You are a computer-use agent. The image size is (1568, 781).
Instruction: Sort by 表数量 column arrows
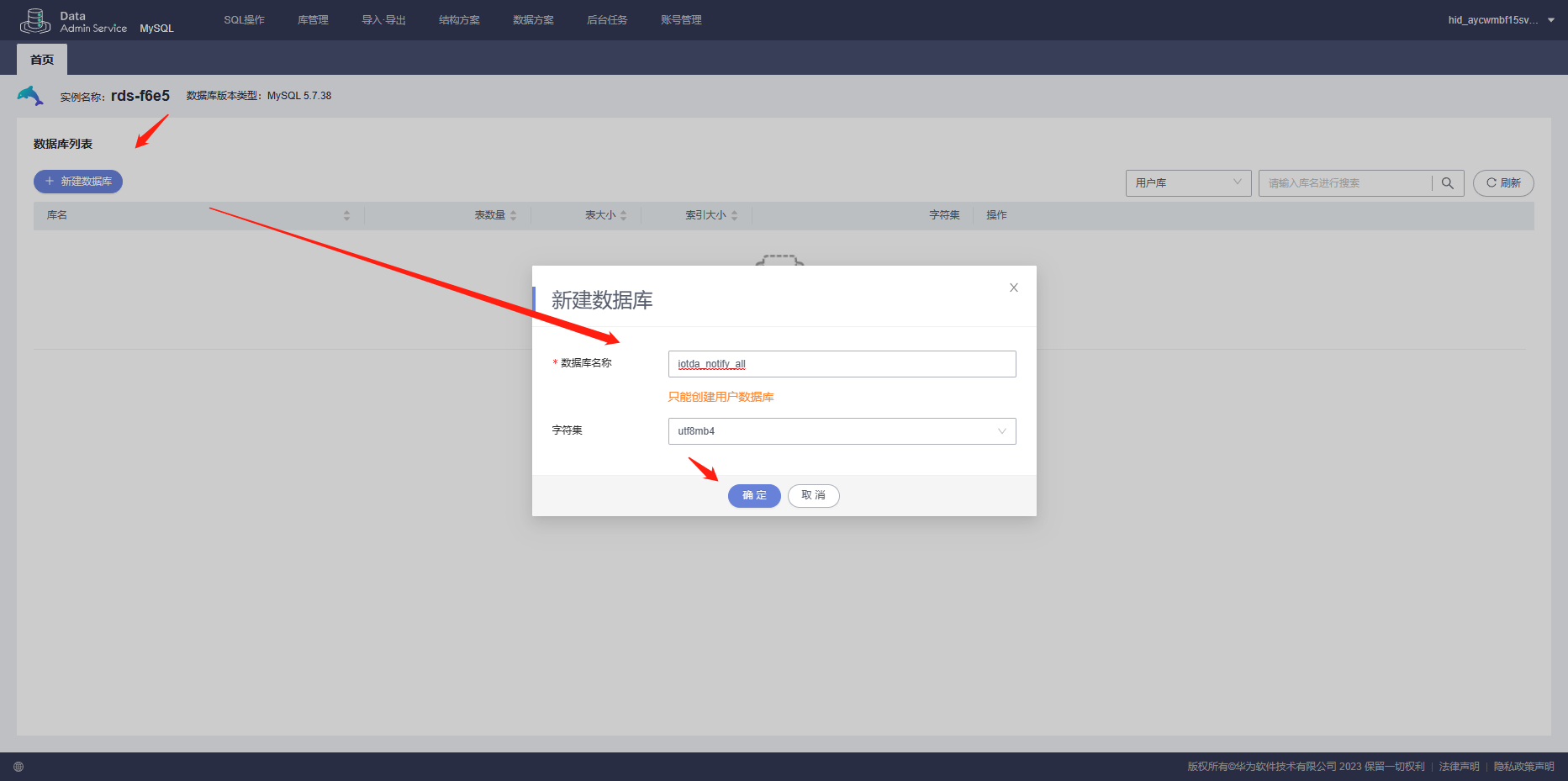click(x=513, y=215)
